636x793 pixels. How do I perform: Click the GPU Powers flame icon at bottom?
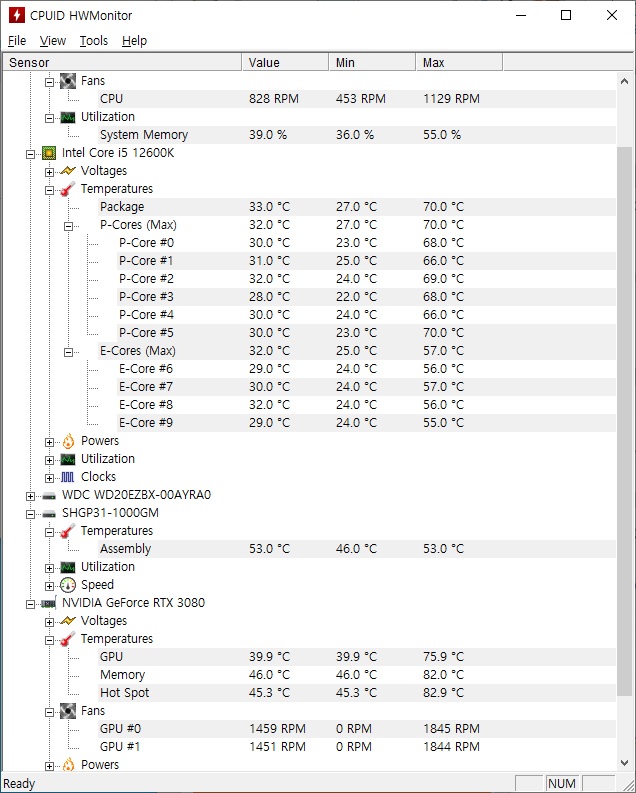[68, 765]
